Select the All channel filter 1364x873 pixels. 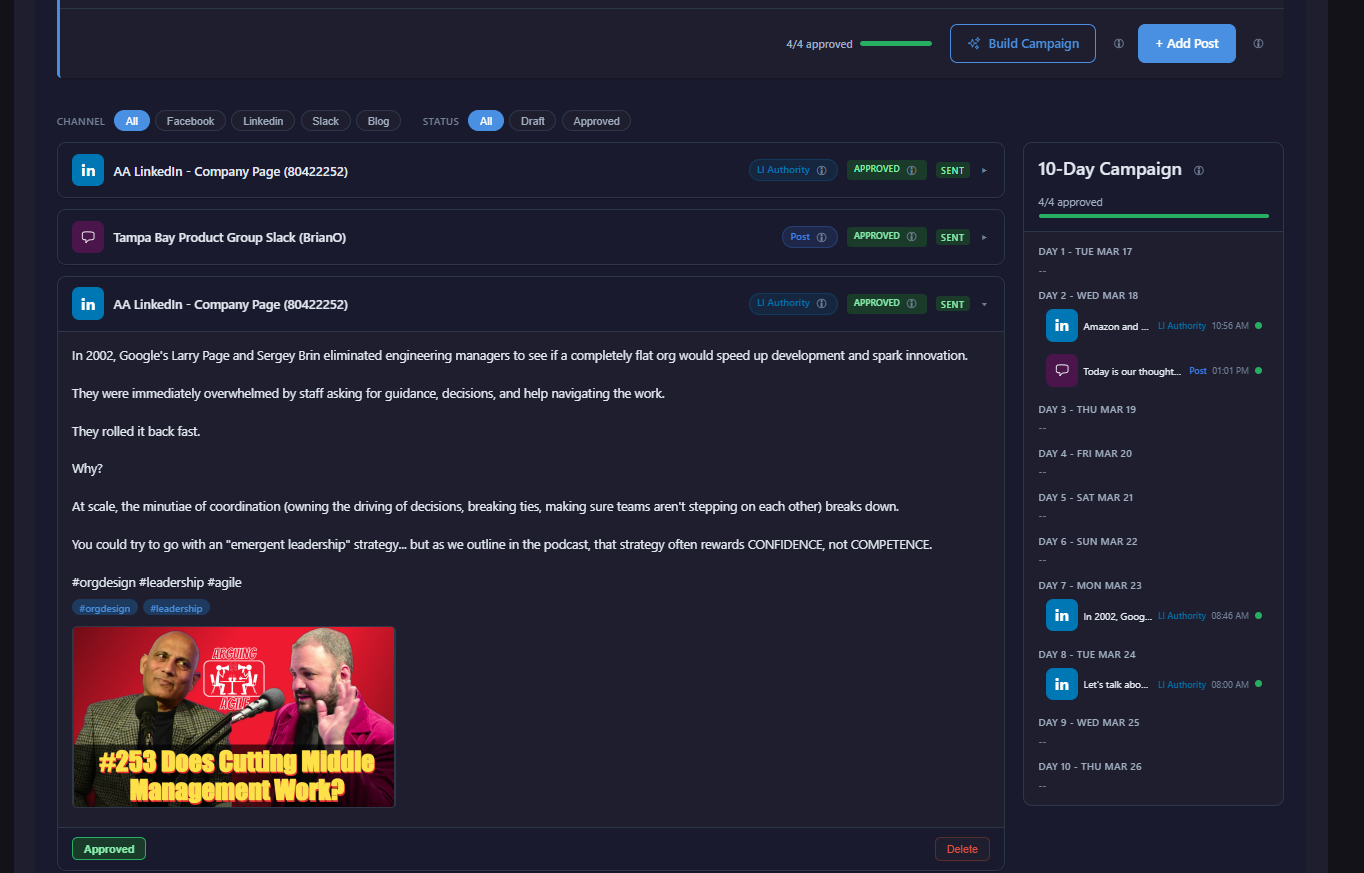(x=132, y=121)
